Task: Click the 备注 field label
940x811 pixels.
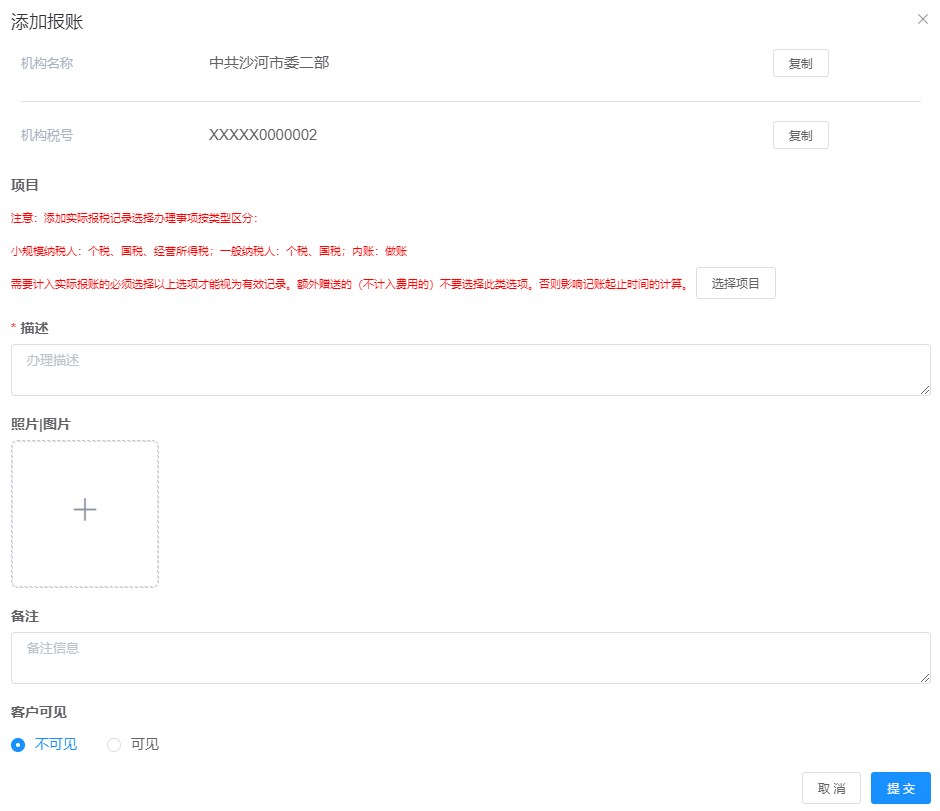Action: point(25,616)
